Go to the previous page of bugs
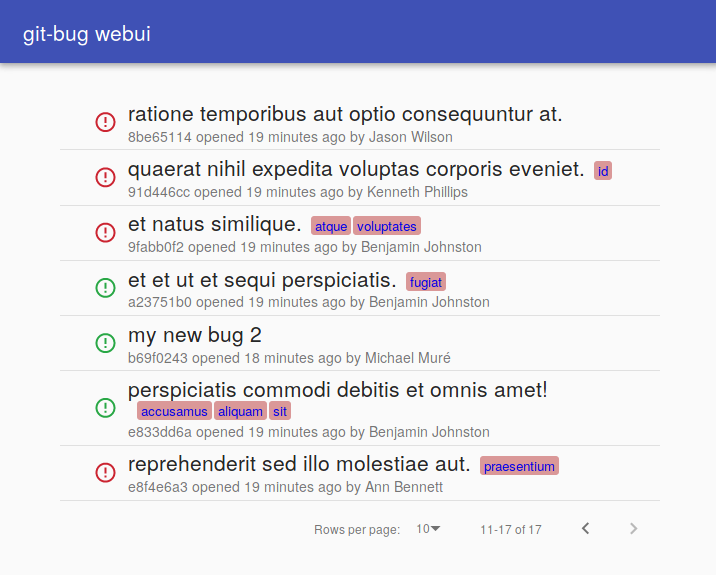Screen dimensions: 716x575 586,528
